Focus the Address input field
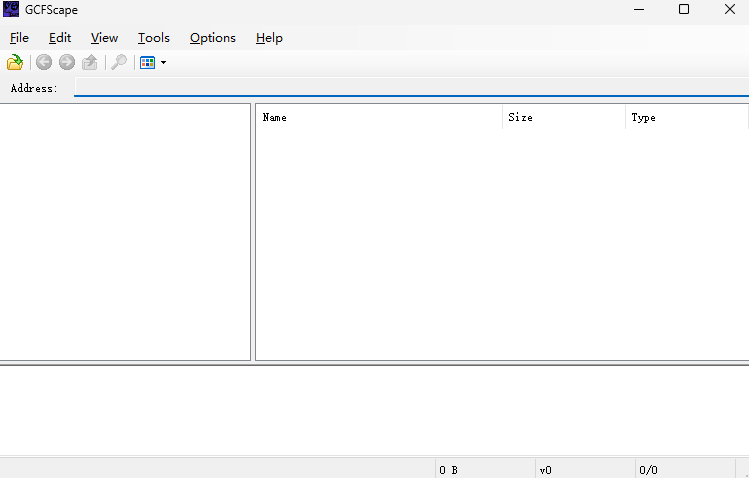This screenshot has height=478, width=749. (x=412, y=87)
